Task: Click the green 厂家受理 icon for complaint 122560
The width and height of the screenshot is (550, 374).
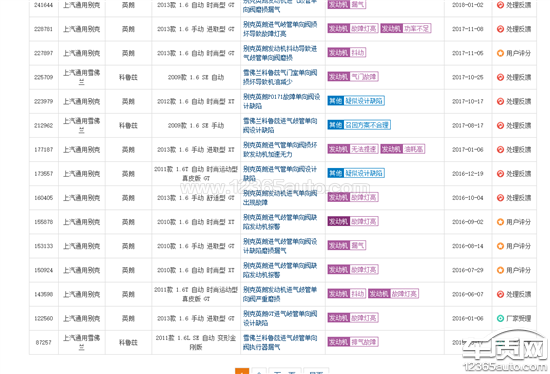Action: point(501,318)
